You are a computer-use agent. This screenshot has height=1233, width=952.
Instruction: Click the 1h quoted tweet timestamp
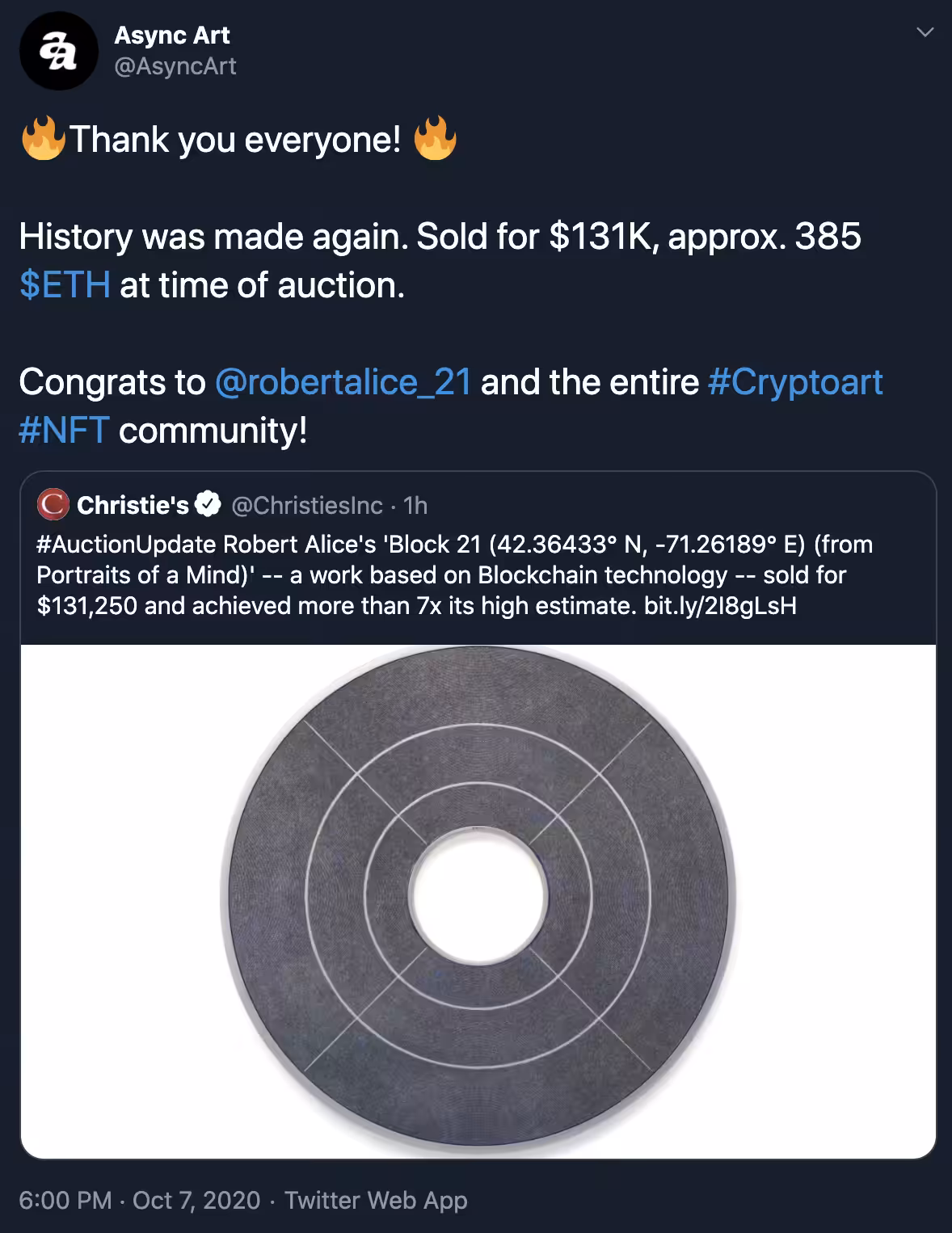(x=415, y=505)
